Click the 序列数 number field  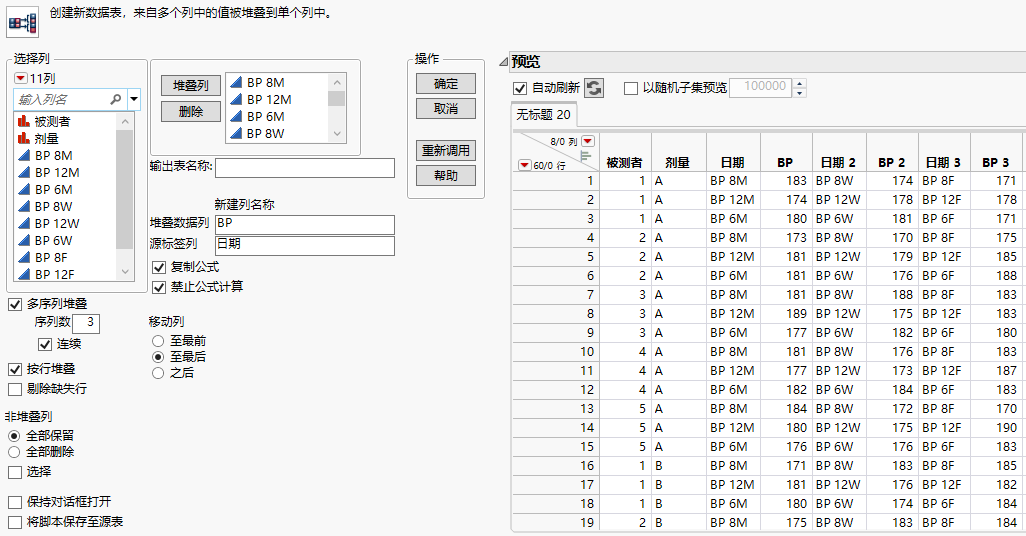pyautogui.click(x=86, y=323)
